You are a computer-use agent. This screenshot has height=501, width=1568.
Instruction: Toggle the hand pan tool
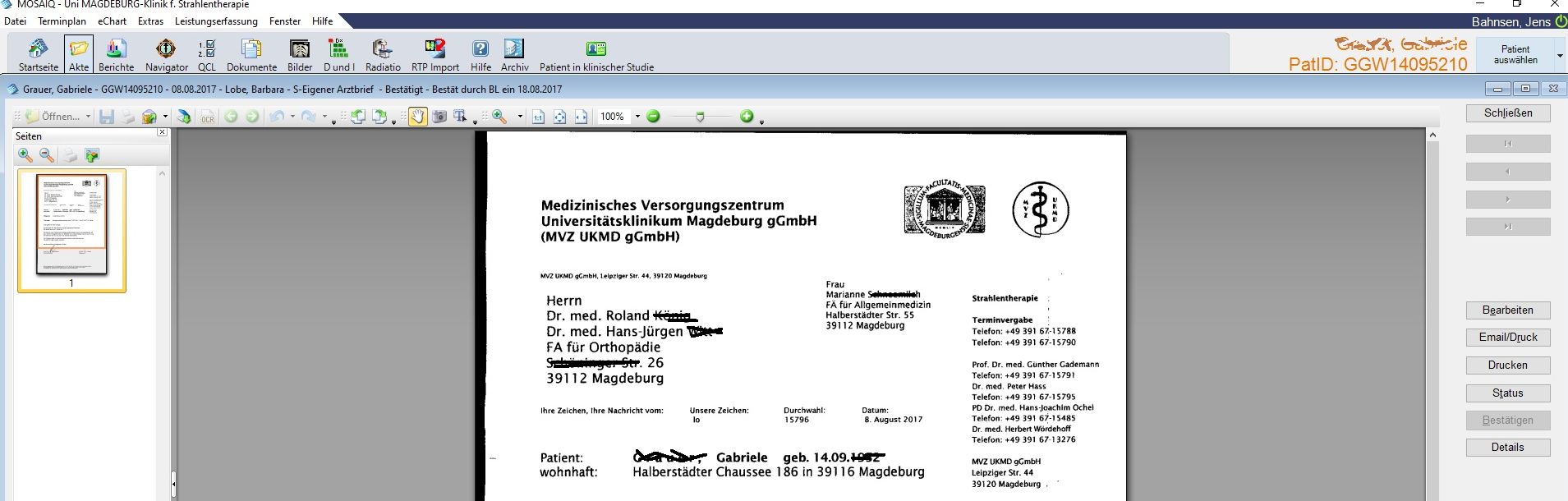pos(417,117)
